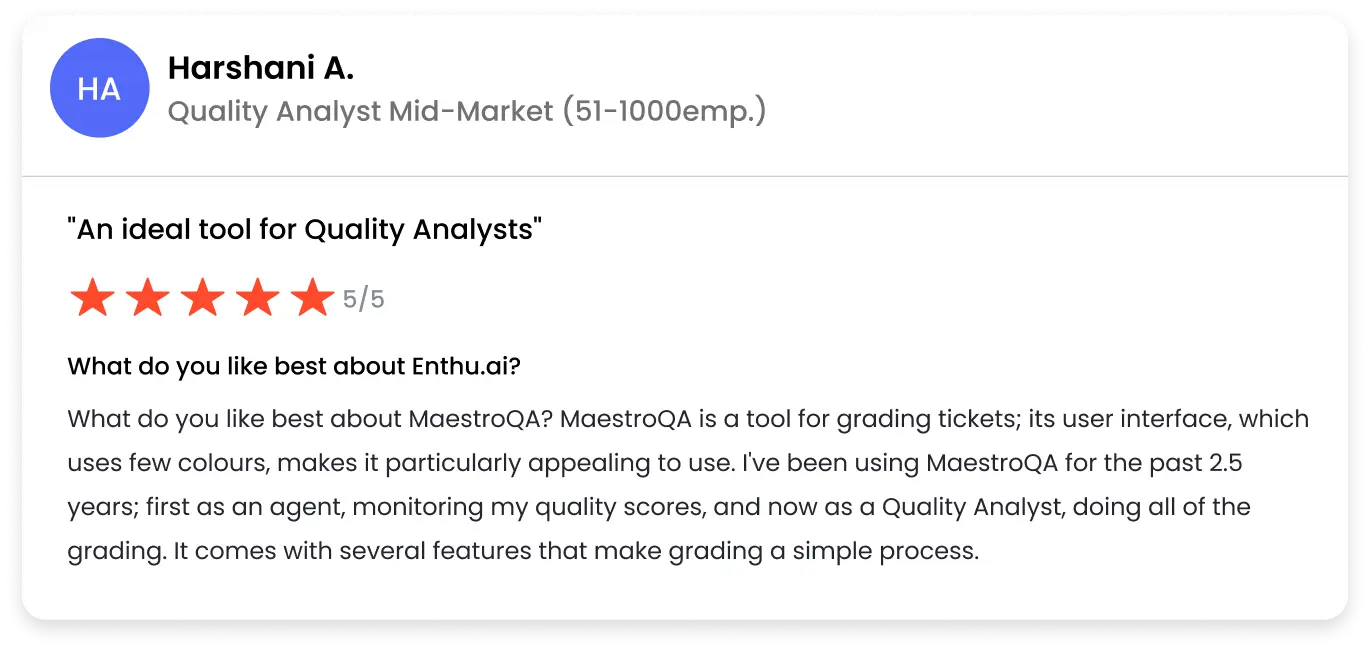Choose the fourth rating star

click(257, 298)
